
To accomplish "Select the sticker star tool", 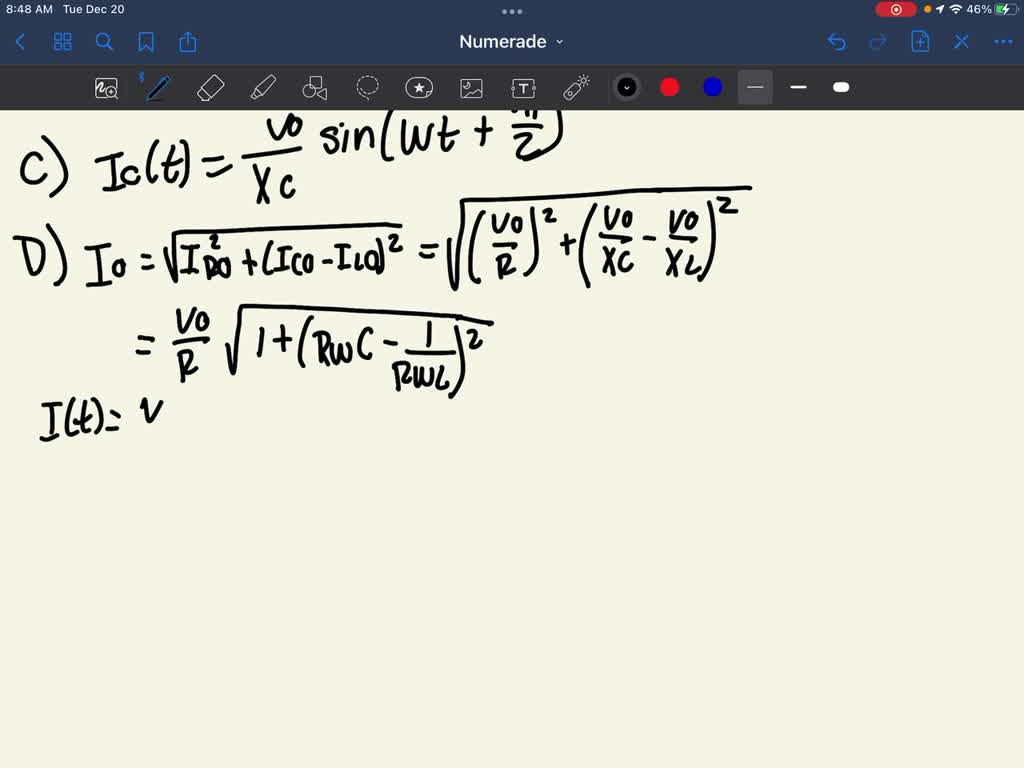I will tap(419, 87).
